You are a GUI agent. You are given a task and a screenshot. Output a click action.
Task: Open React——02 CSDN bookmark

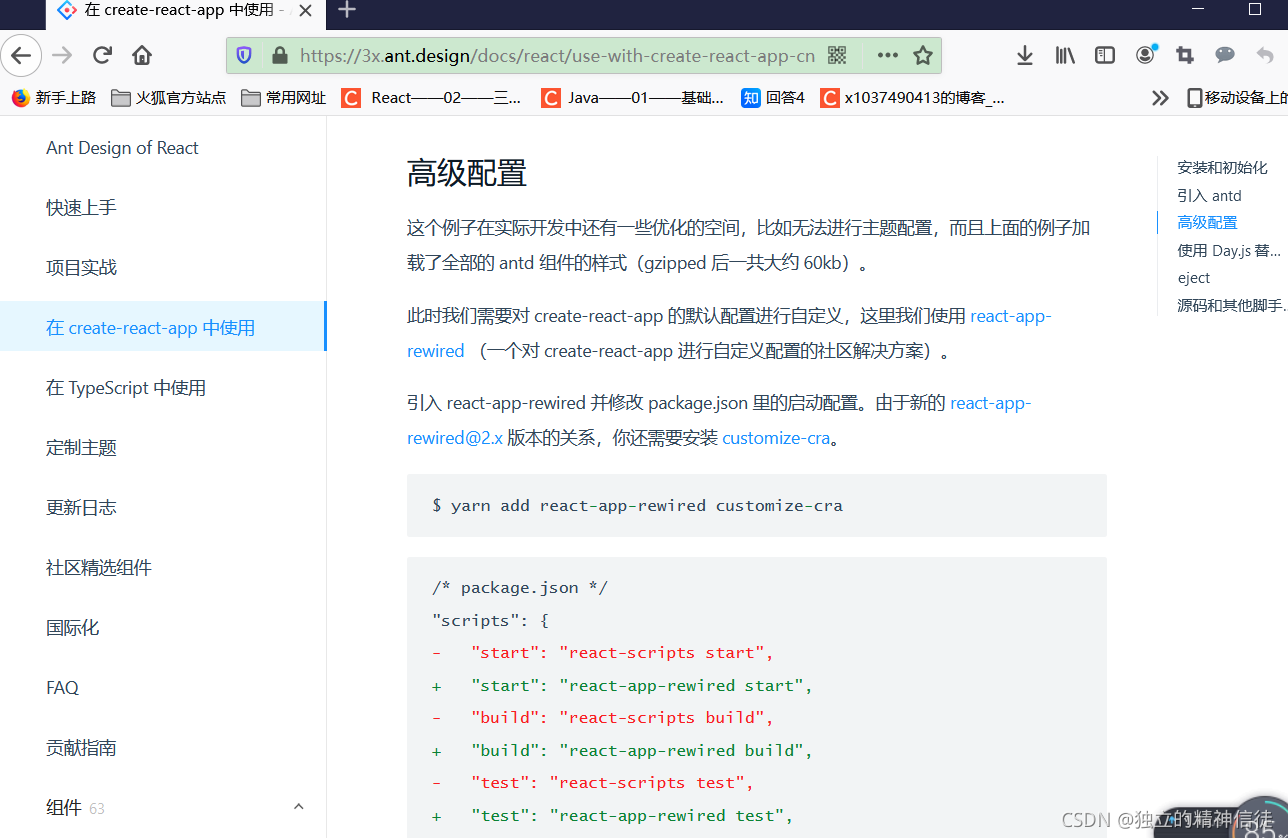tap(432, 97)
